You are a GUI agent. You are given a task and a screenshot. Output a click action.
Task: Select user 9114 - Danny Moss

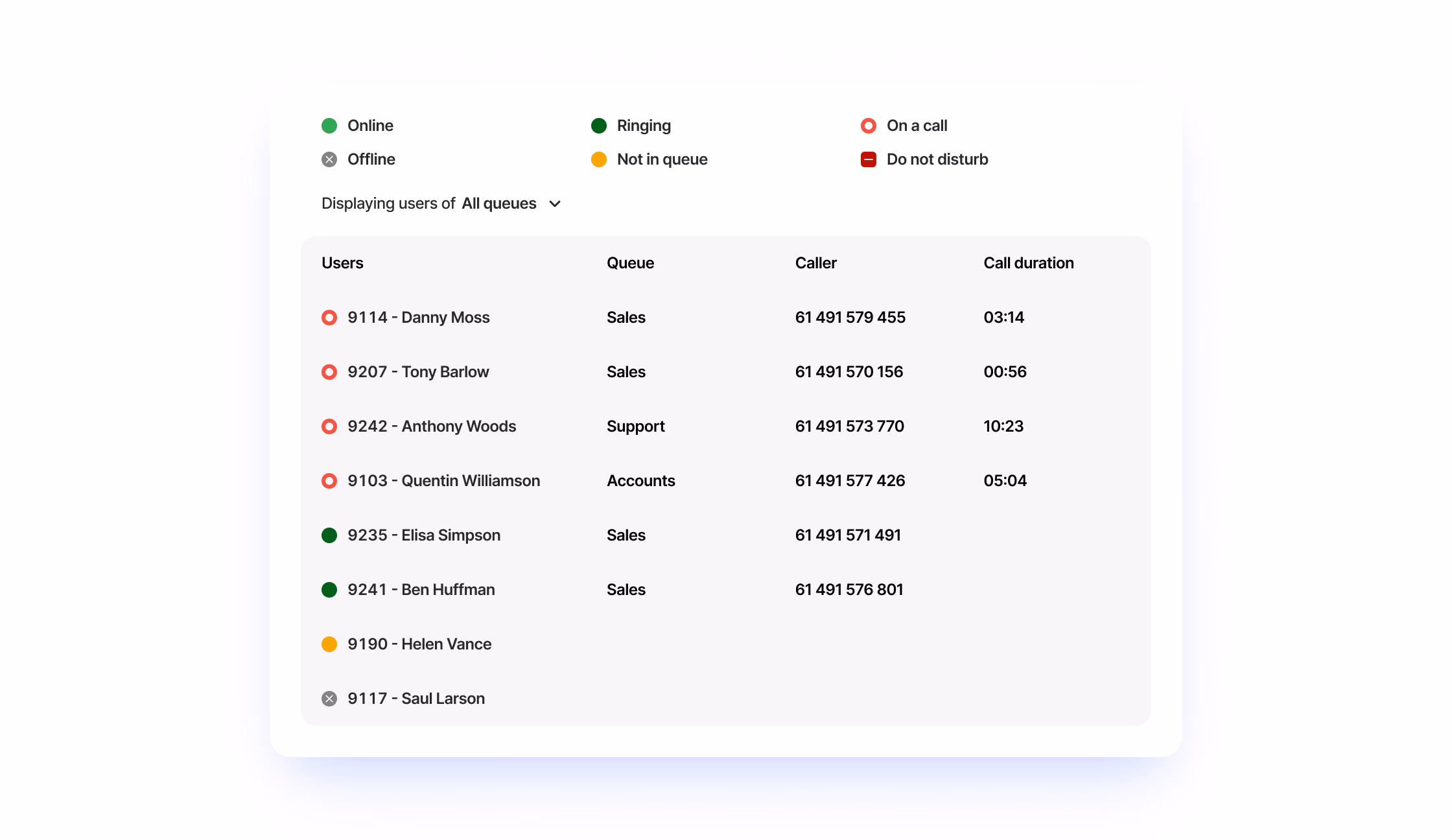point(418,318)
